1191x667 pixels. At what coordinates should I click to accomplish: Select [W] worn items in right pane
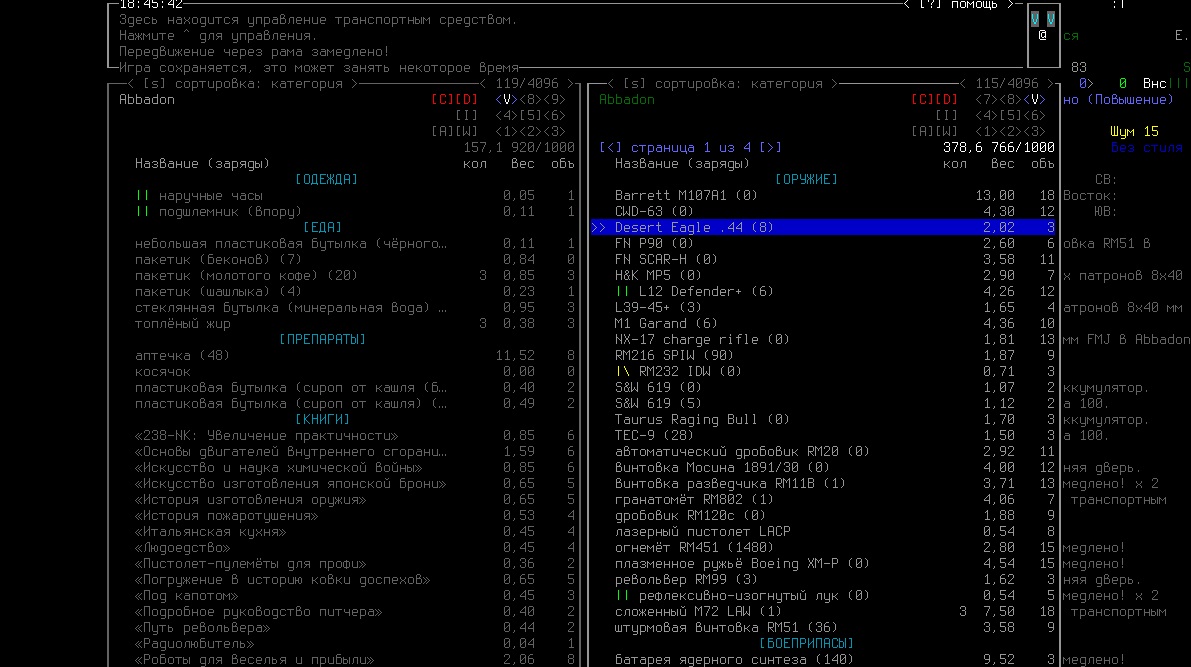point(946,131)
